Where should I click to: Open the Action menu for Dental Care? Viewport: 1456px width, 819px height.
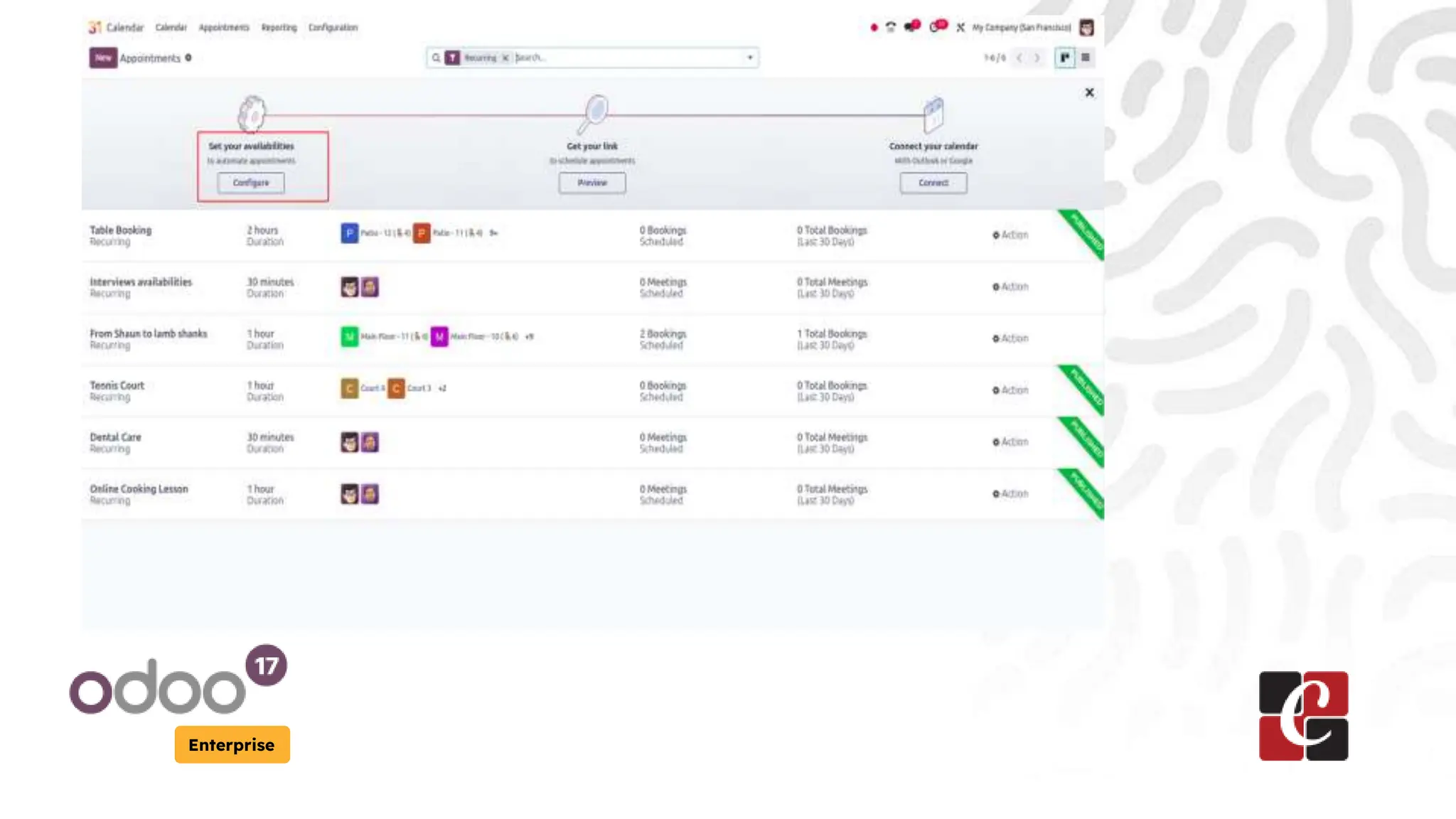[x=1010, y=441]
